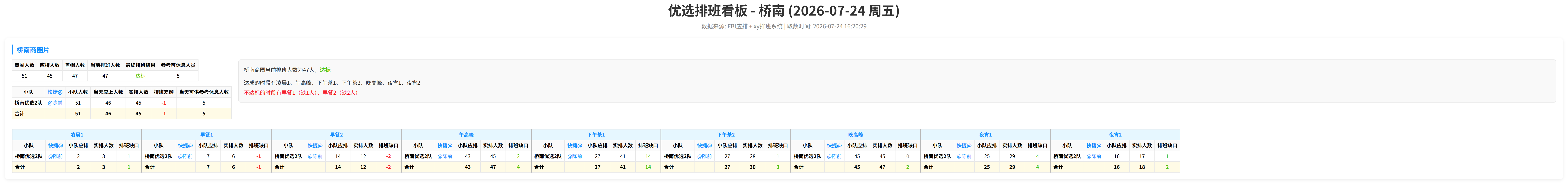Select the 晚高峰 section heading
This screenshot has height=185, width=1568.
855,134
